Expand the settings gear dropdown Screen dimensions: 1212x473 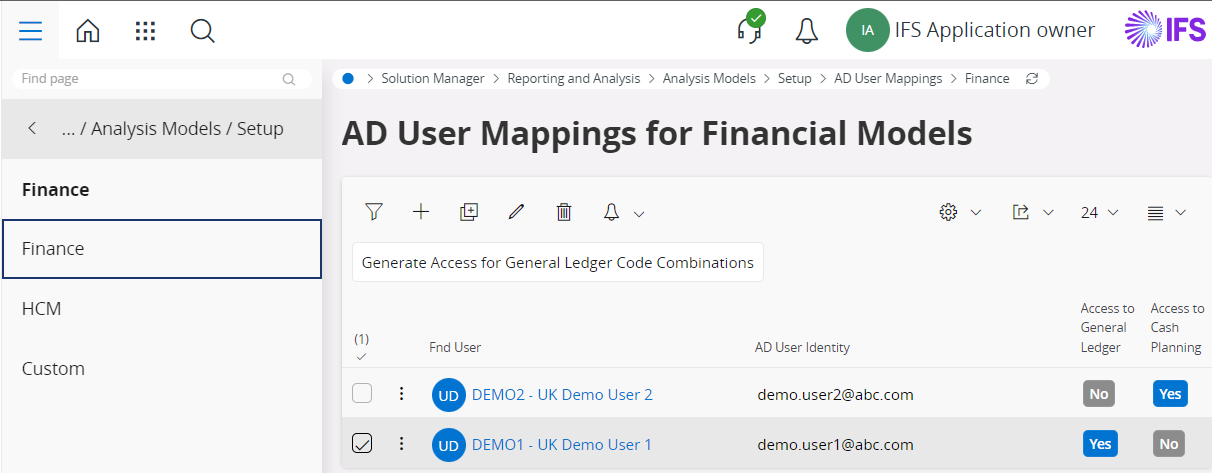[x=960, y=212]
